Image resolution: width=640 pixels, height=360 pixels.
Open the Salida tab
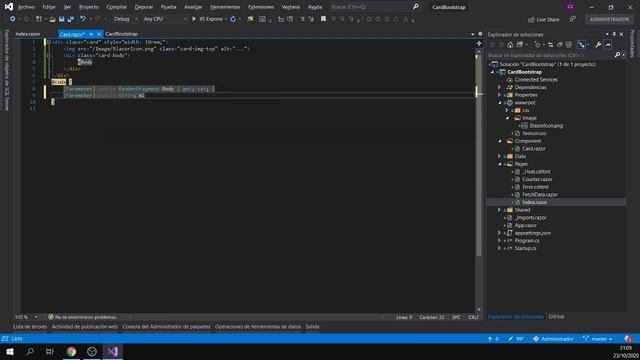click(312, 327)
